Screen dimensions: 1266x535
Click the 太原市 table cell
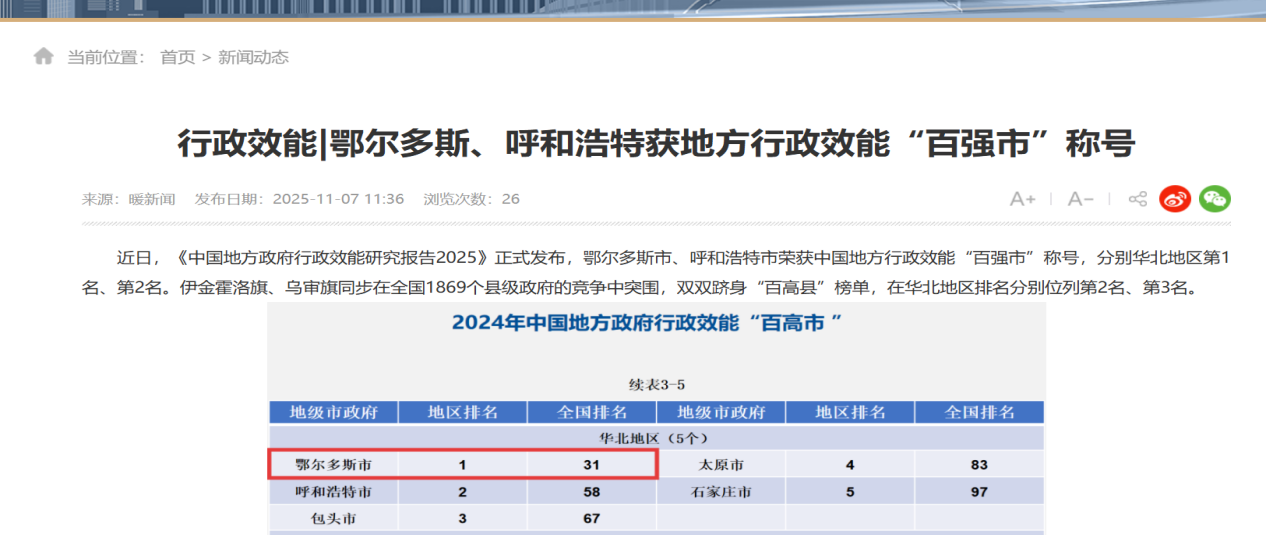pyautogui.click(x=720, y=465)
